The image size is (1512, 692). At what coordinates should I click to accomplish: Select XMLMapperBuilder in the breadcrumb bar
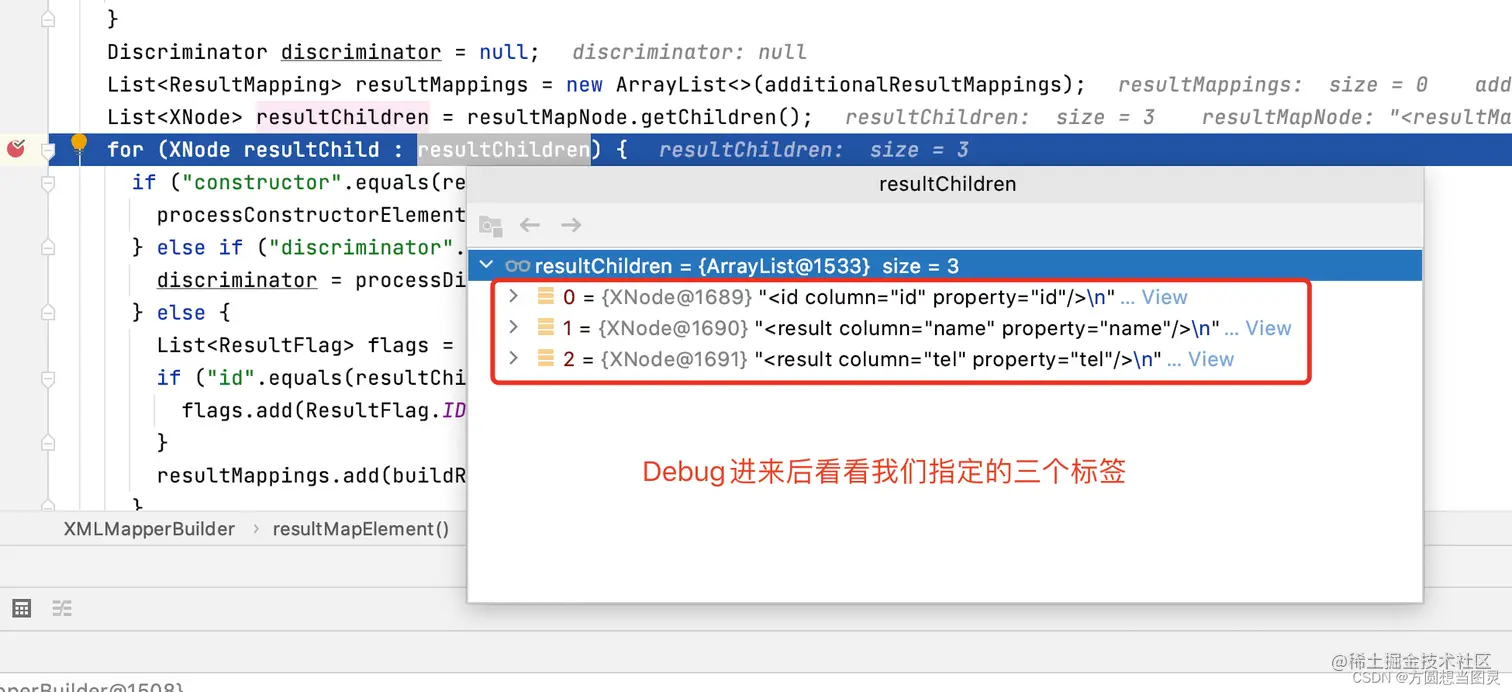click(149, 529)
